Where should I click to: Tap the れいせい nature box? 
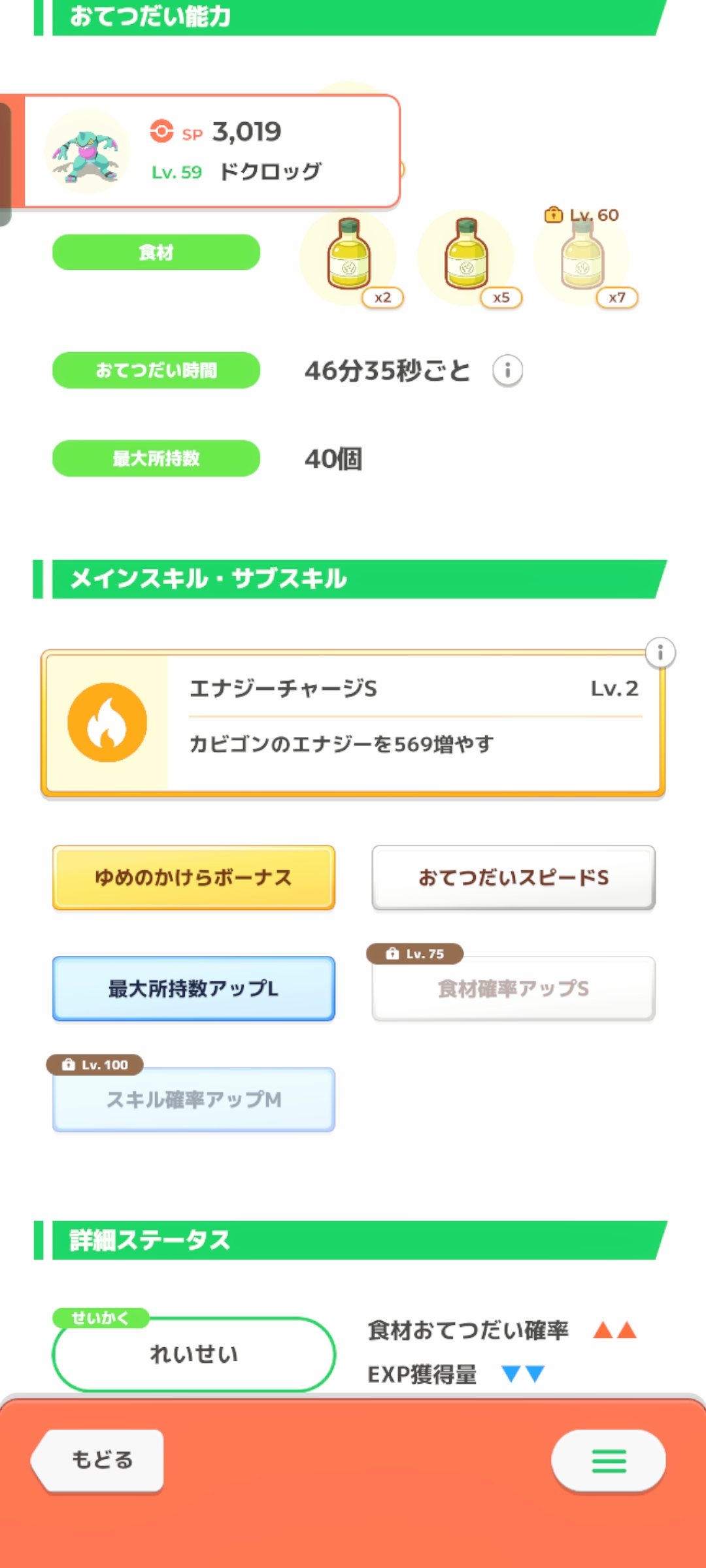[193, 1354]
